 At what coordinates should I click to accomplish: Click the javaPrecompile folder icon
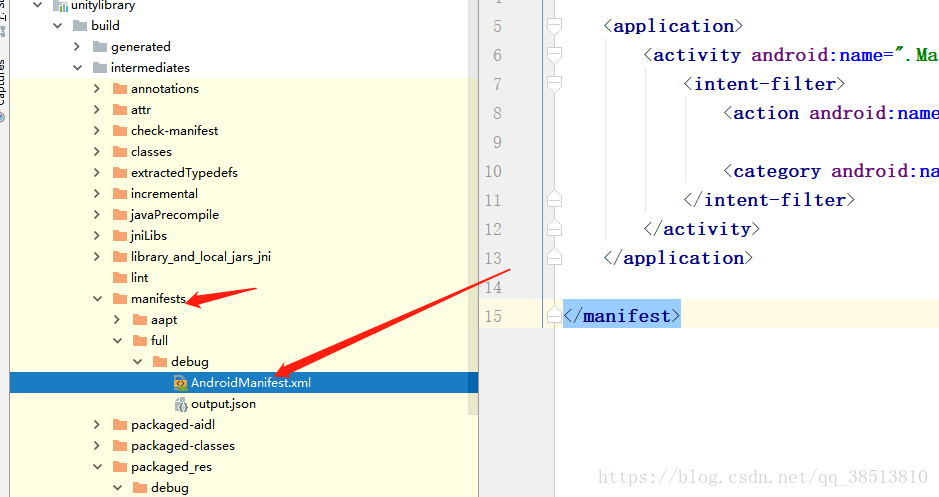[x=120, y=214]
